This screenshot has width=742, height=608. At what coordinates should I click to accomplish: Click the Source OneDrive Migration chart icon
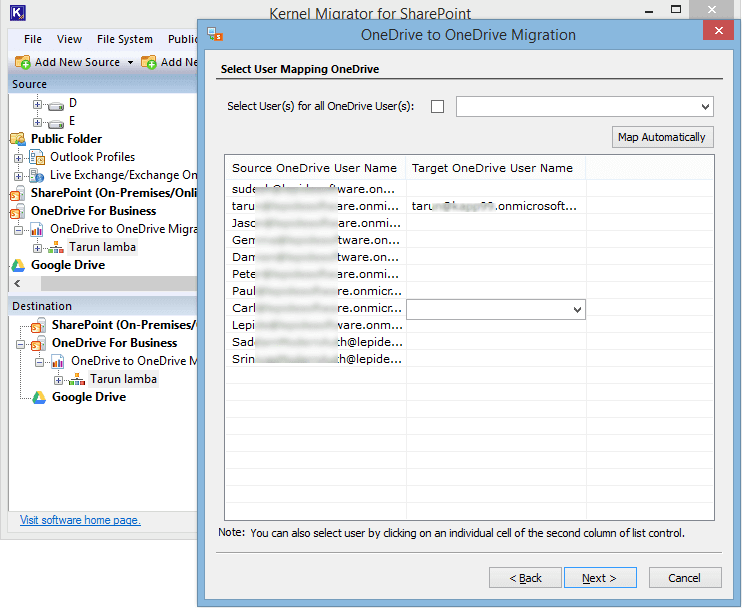(x=37, y=229)
